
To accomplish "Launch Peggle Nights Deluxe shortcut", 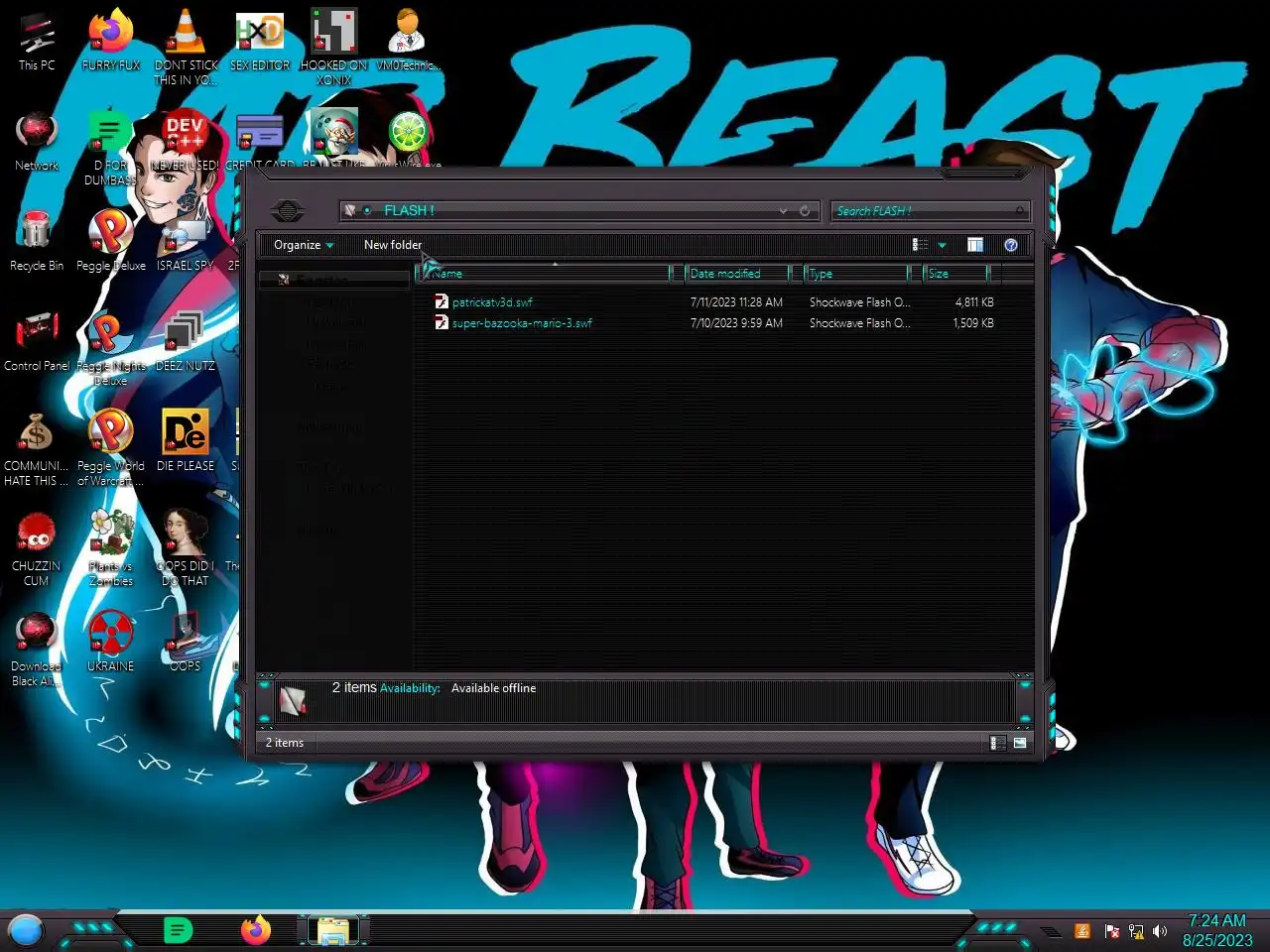I will 110,349.
